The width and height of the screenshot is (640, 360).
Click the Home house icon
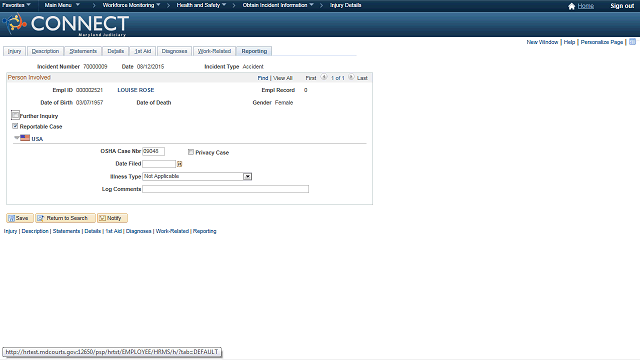pyautogui.click(x=571, y=6)
